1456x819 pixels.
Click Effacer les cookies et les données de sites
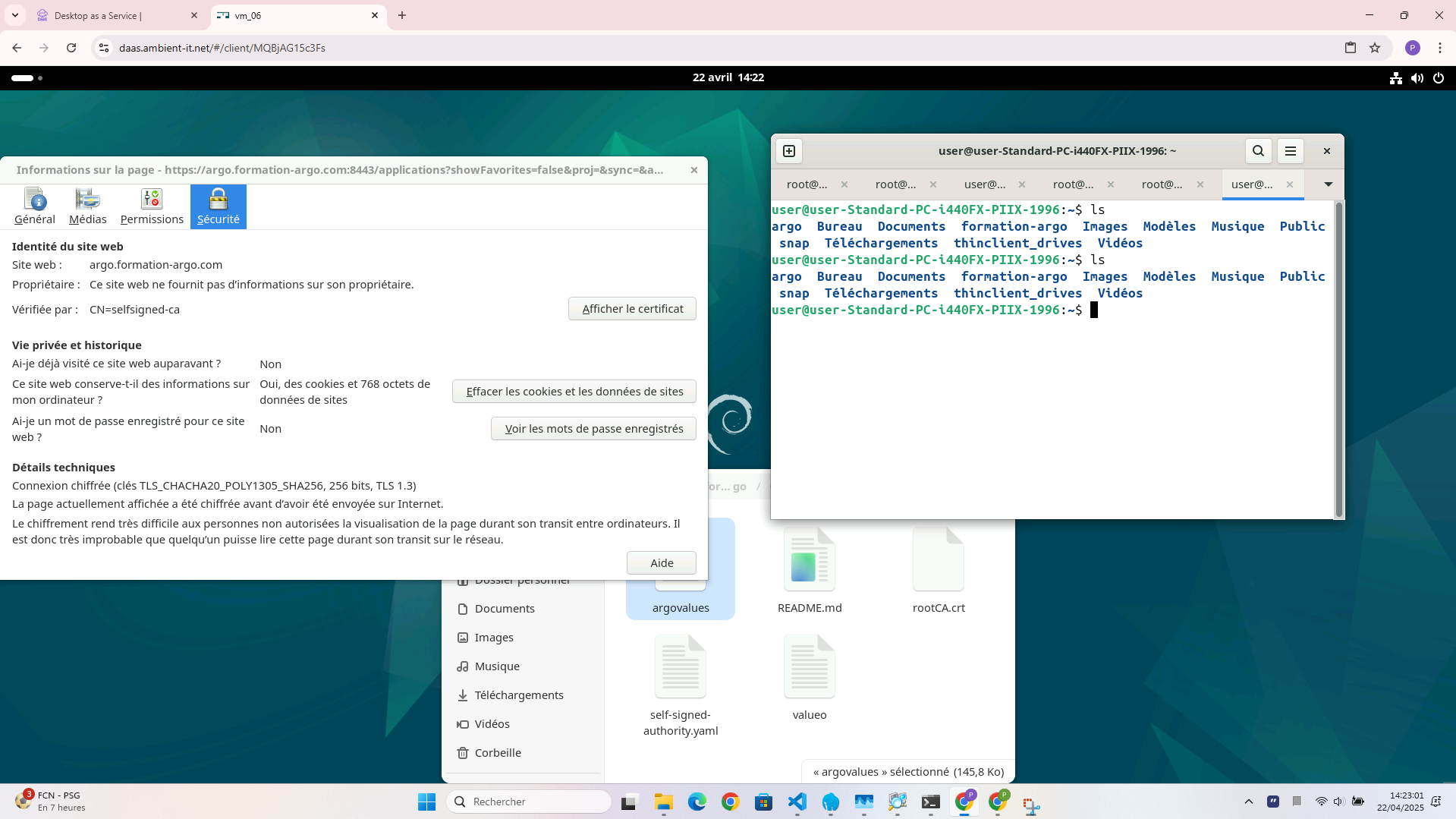tap(574, 392)
